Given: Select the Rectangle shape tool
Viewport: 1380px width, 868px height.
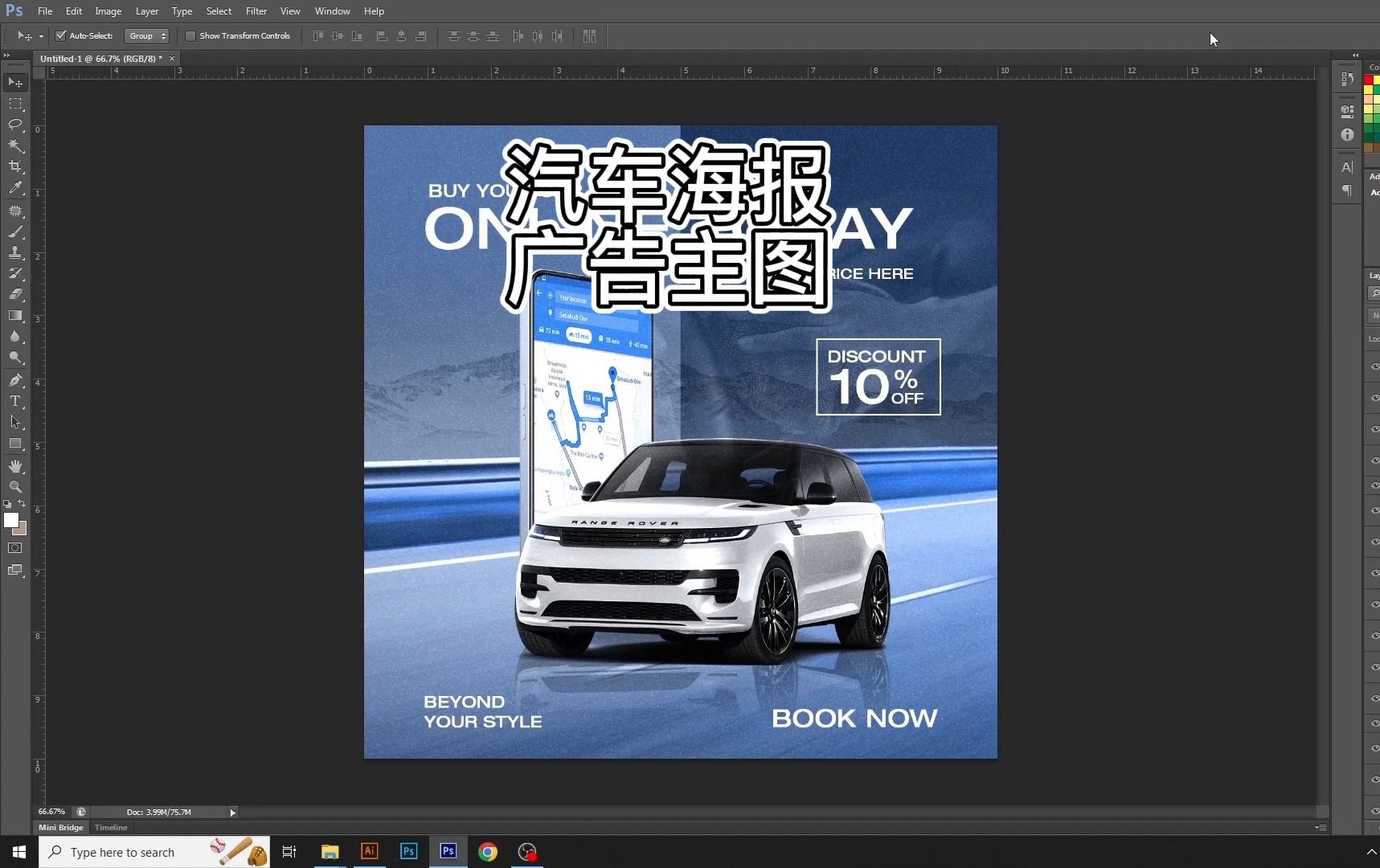Looking at the screenshot, I should pyautogui.click(x=15, y=444).
